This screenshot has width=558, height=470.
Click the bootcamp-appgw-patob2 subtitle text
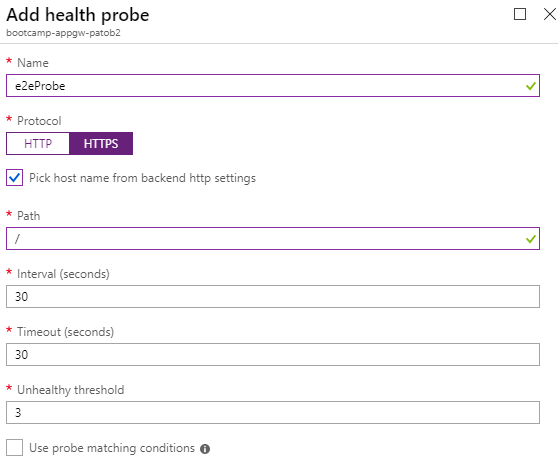pyautogui.click(x=63, y=33)
